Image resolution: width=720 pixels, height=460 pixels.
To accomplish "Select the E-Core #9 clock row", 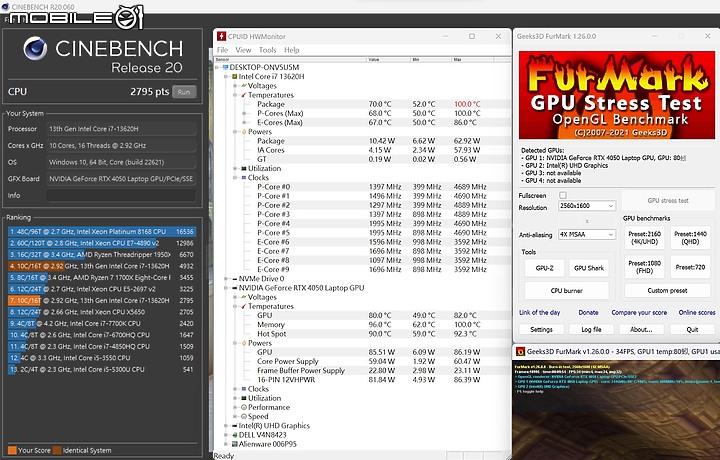I will click(x=363, y=269).
